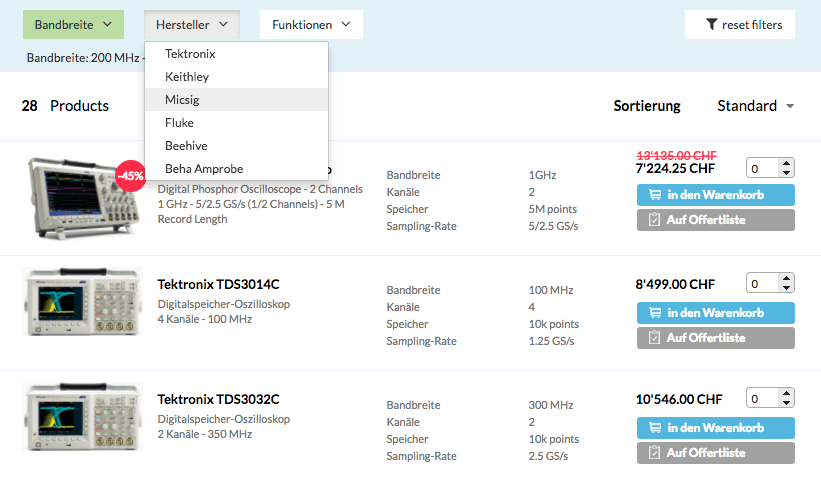
Task: Open the Standard sorting dropdown
Action: point(756,106)
